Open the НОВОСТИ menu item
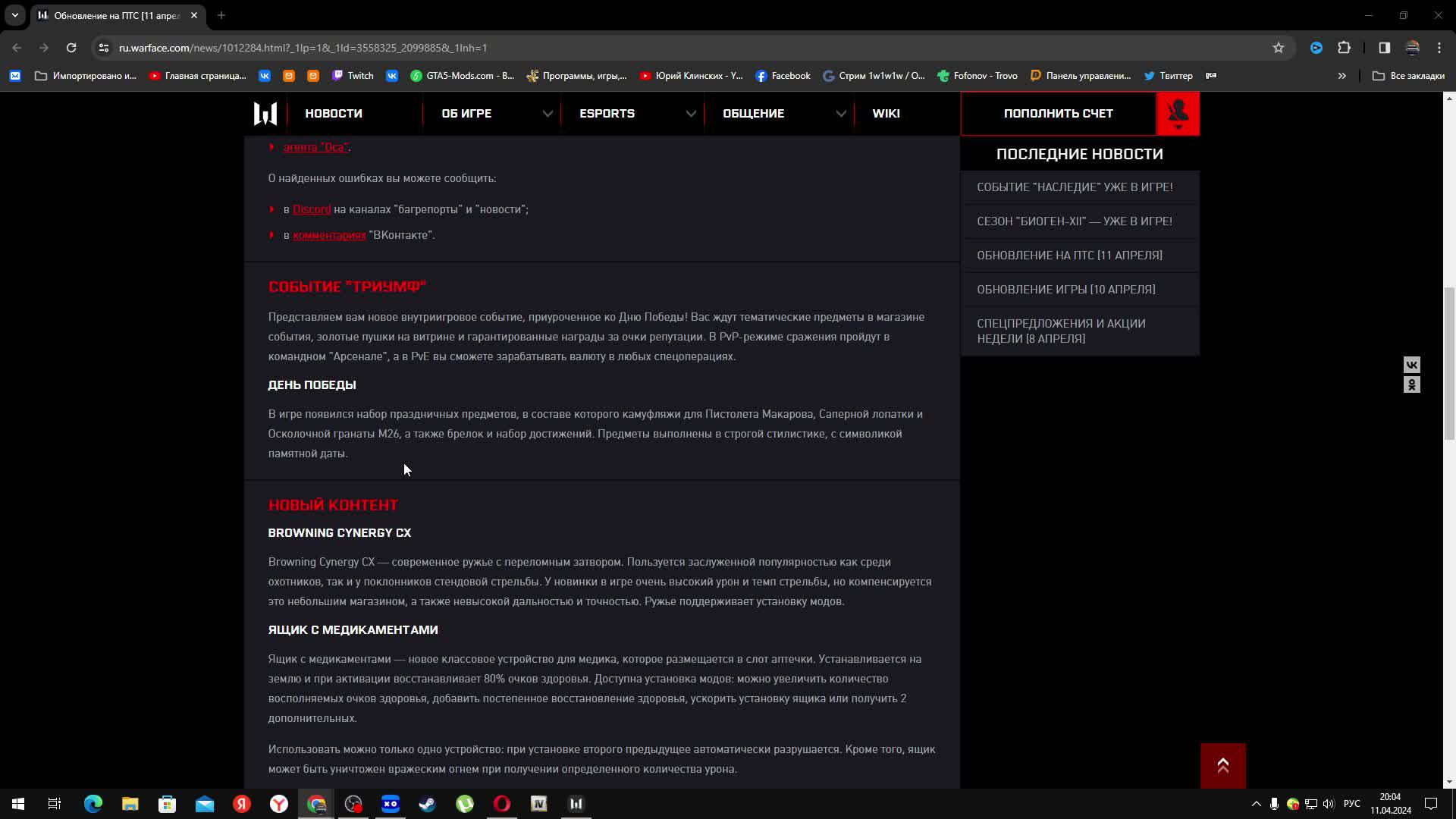This screenshot has height=819, width=1456. click(x=334, y=114)
